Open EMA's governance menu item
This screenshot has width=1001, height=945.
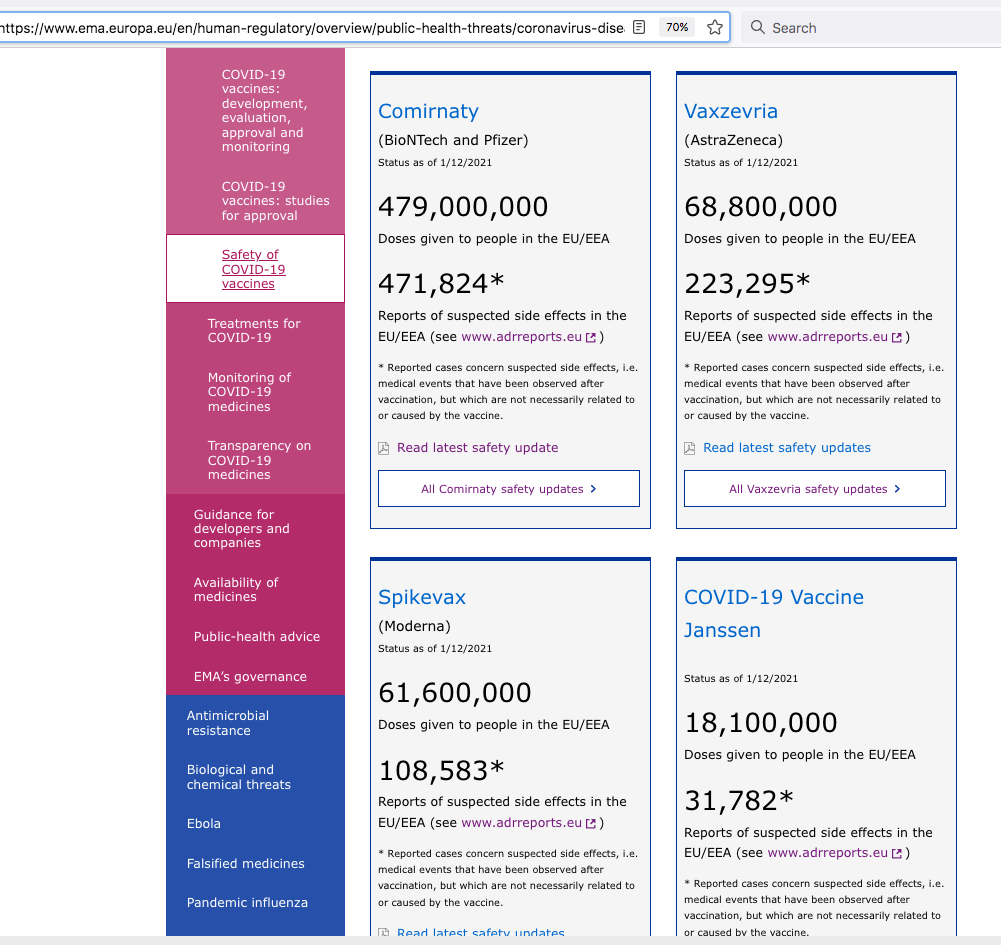pyautogui.click(x=250, y=676)
